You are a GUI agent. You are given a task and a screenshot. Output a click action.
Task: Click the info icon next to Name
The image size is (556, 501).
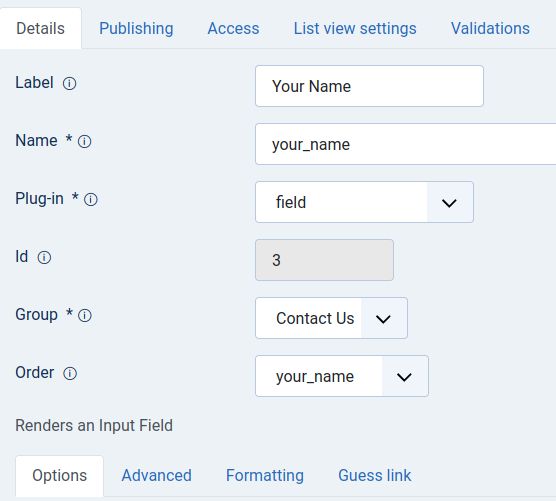coord(84,141)
